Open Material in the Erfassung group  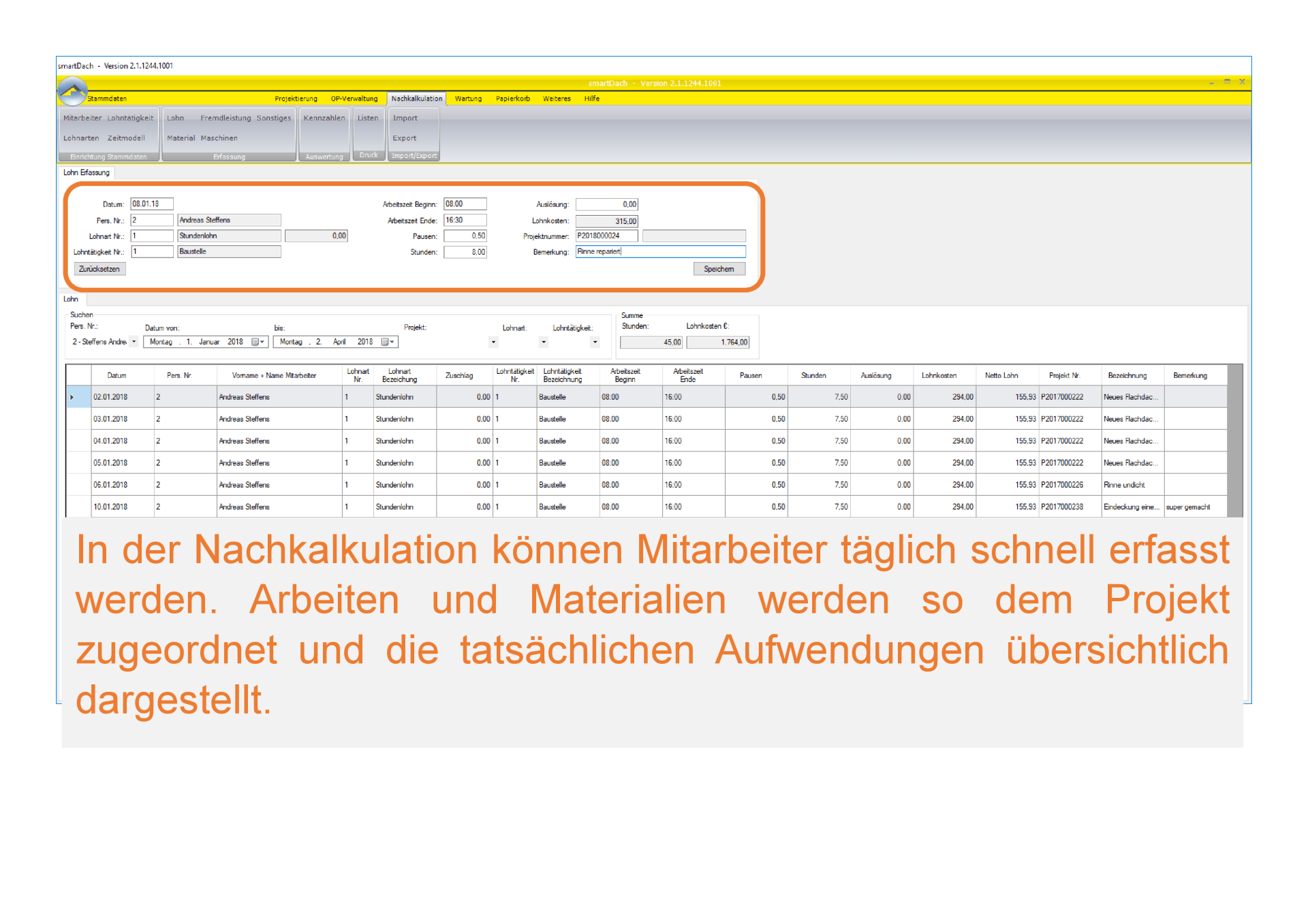(x=181, y=138)
